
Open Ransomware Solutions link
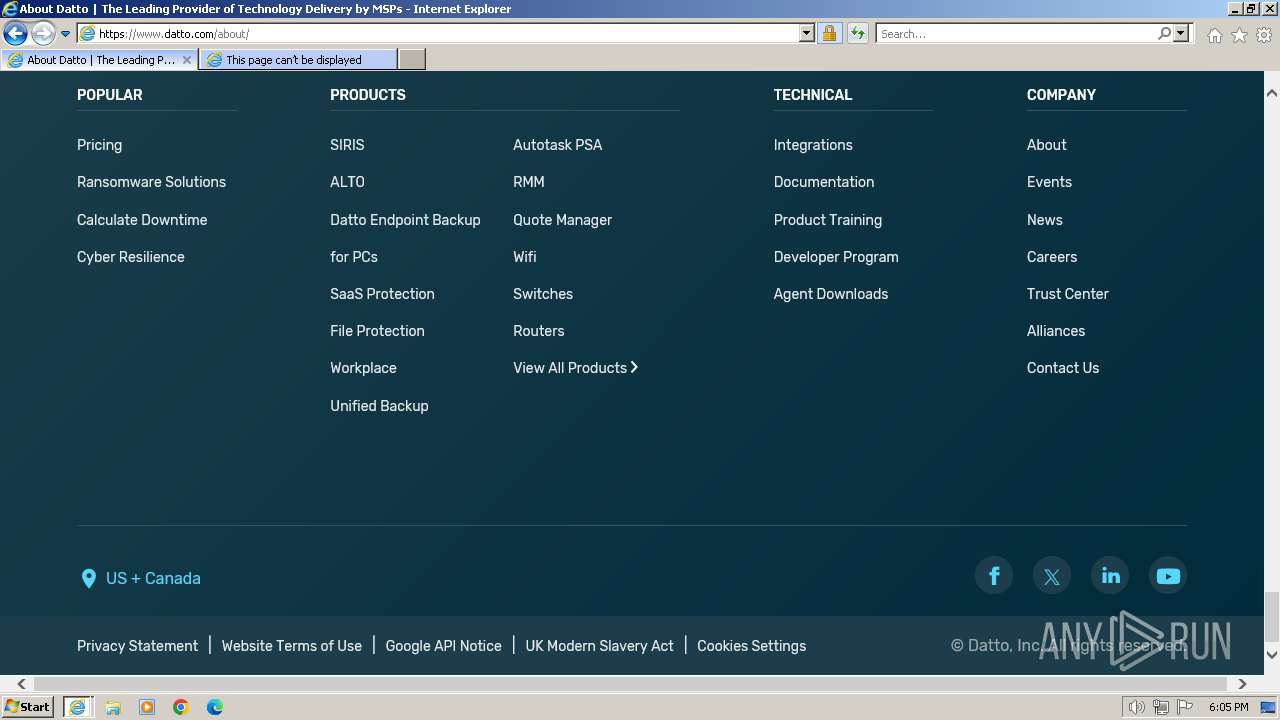pyautogui.click(x=151, y=182)
